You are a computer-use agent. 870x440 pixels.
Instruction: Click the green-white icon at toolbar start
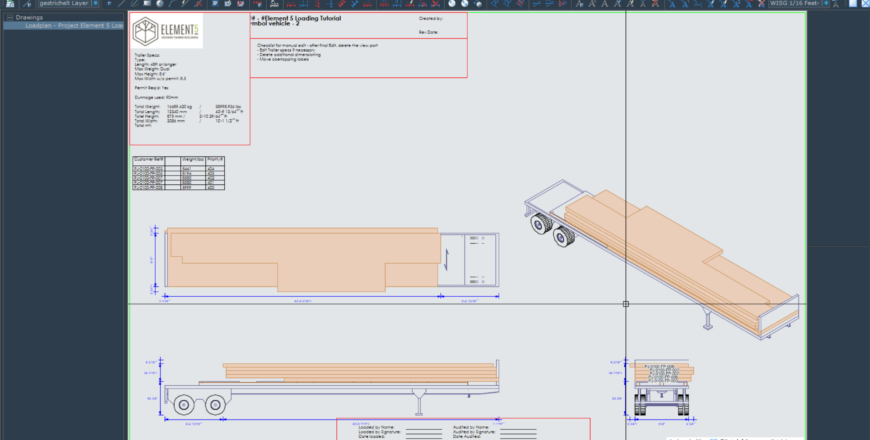pos(10,3)
